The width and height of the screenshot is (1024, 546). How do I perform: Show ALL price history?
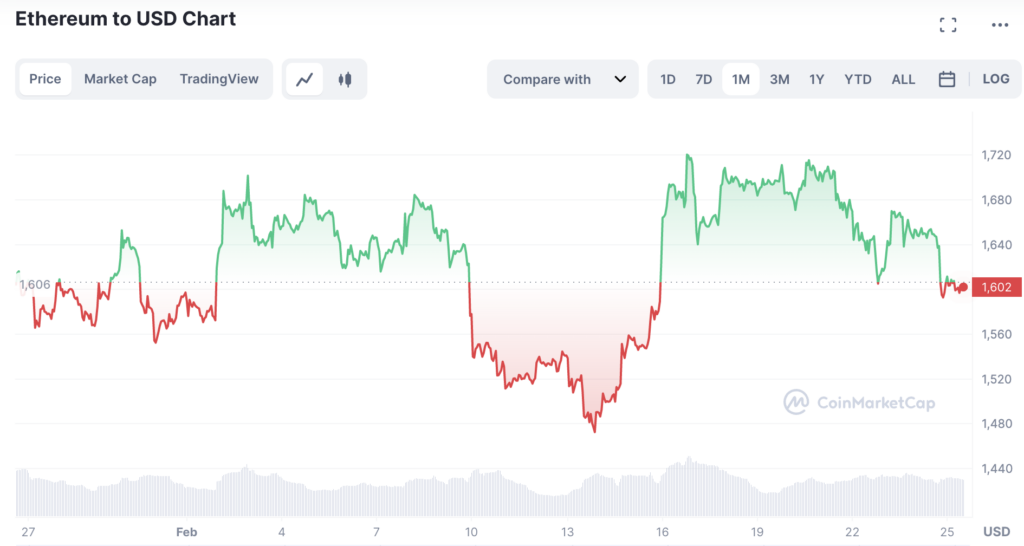[x=903, y=79]
